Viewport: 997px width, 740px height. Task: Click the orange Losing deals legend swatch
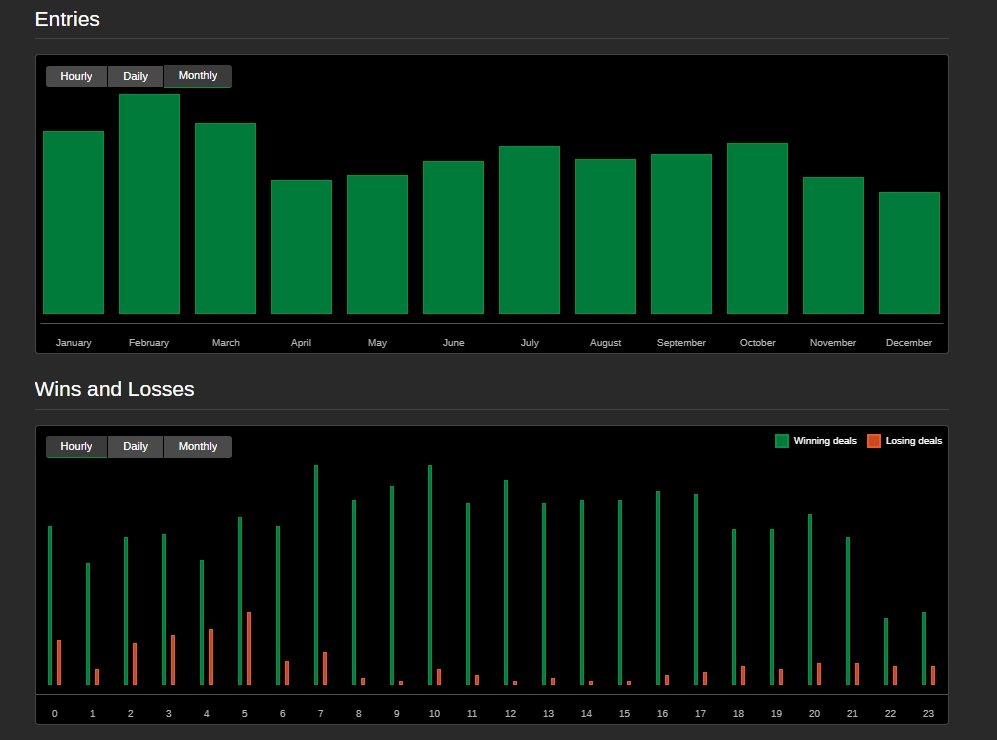[x=874, y=441]
